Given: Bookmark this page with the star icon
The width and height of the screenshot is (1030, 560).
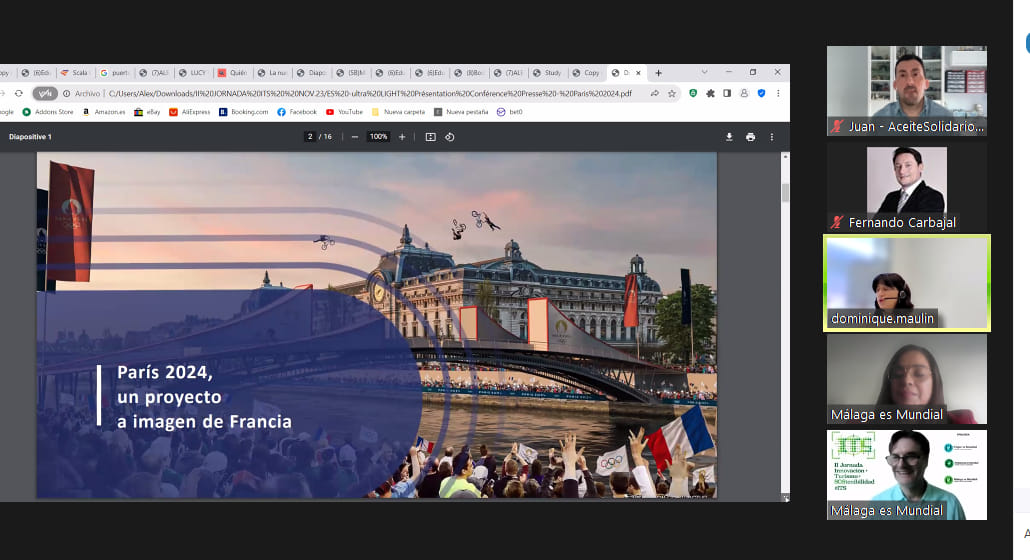Looking at the screenshot, I should coord(671,94).
